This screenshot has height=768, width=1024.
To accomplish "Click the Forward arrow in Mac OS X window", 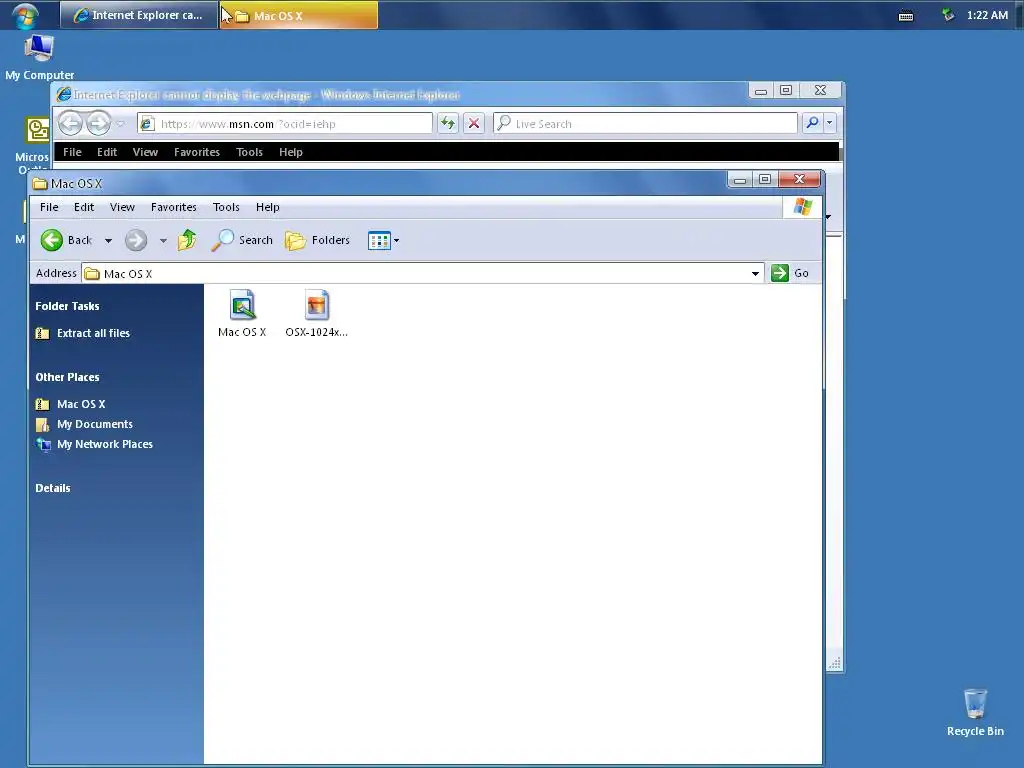I will click(x=136, y=240).
